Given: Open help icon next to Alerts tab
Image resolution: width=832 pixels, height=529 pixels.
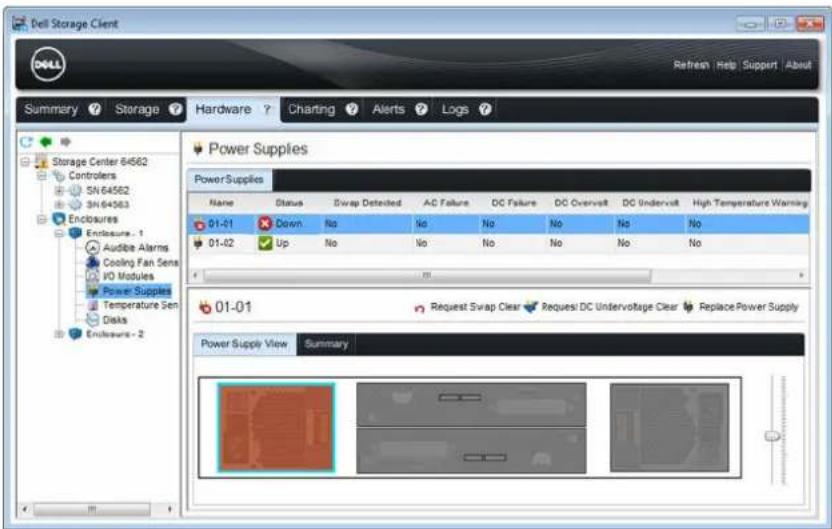Looking at the screenshot, I should pos(421,109).
